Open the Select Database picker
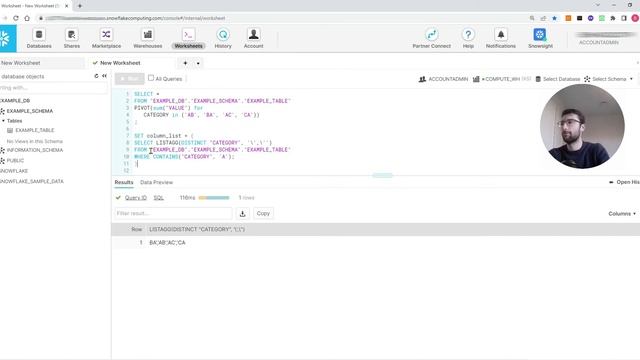Viewport: 640px width, 360px height. (x=558, y=79)
